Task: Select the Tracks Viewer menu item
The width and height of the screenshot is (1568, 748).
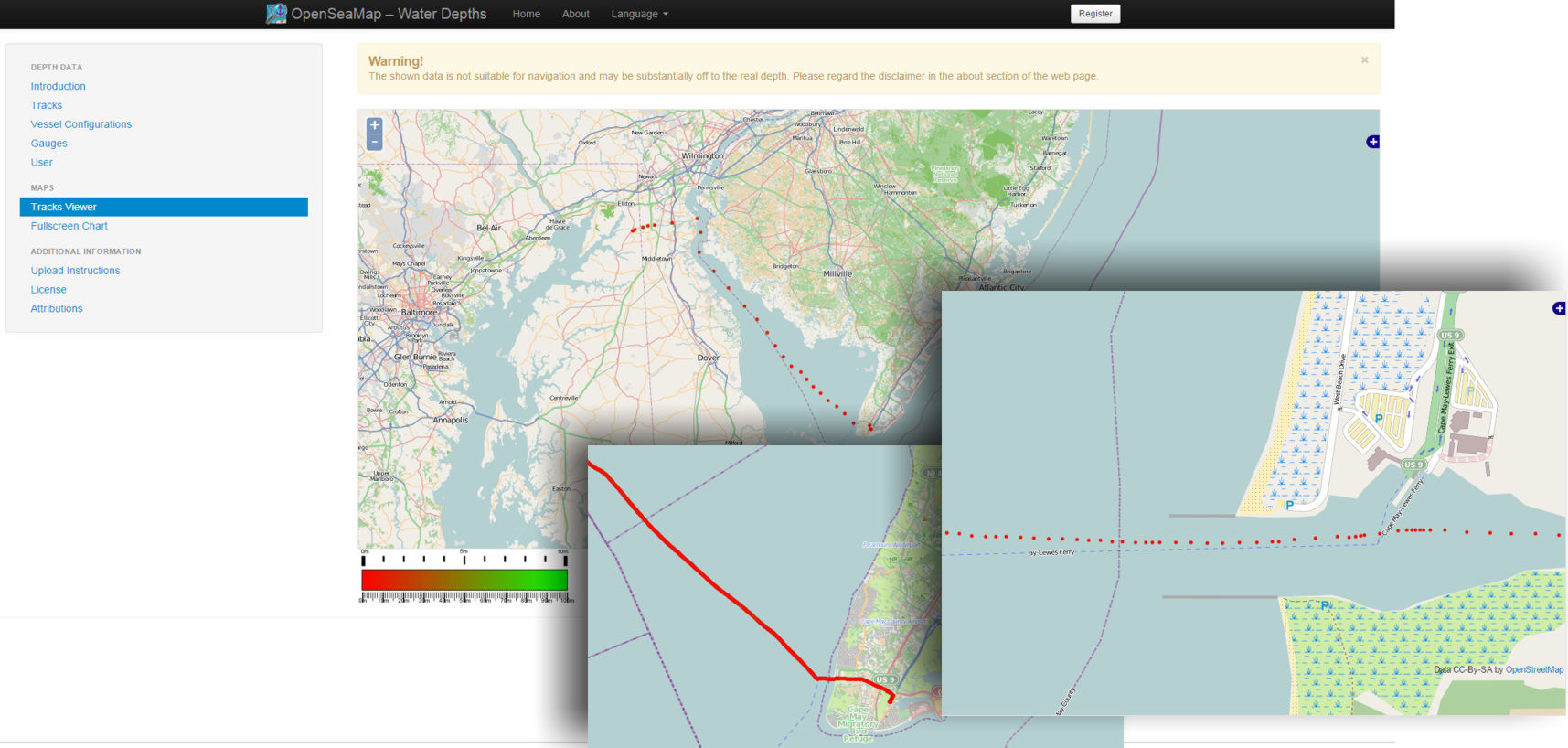Action: 164,207
